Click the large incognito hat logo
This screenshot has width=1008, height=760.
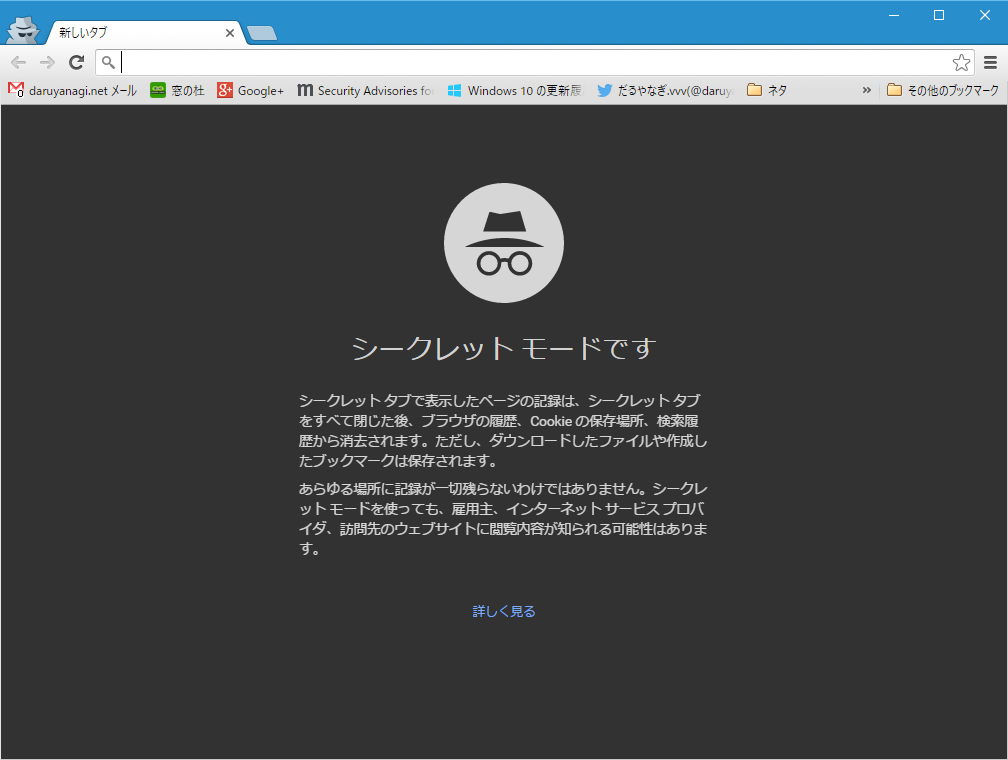504,243
